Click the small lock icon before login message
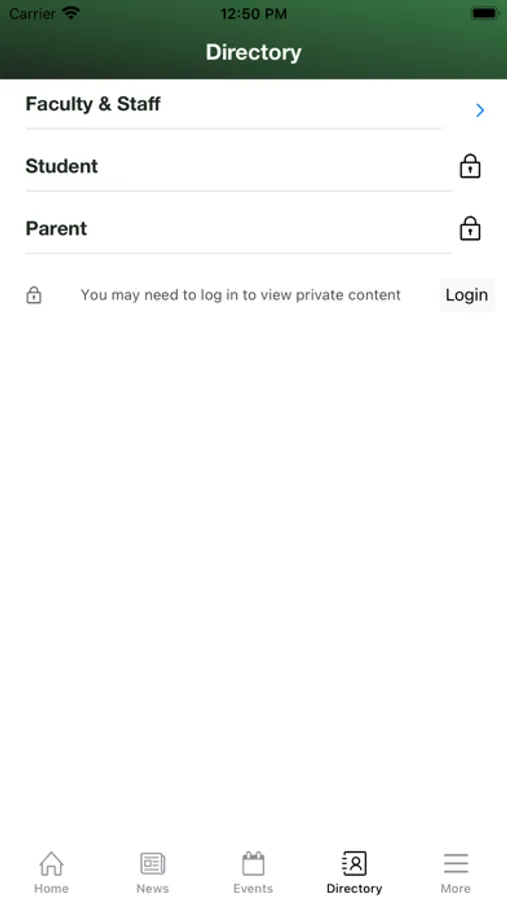Viewport: 507px width, 900px height. point(34,295)
